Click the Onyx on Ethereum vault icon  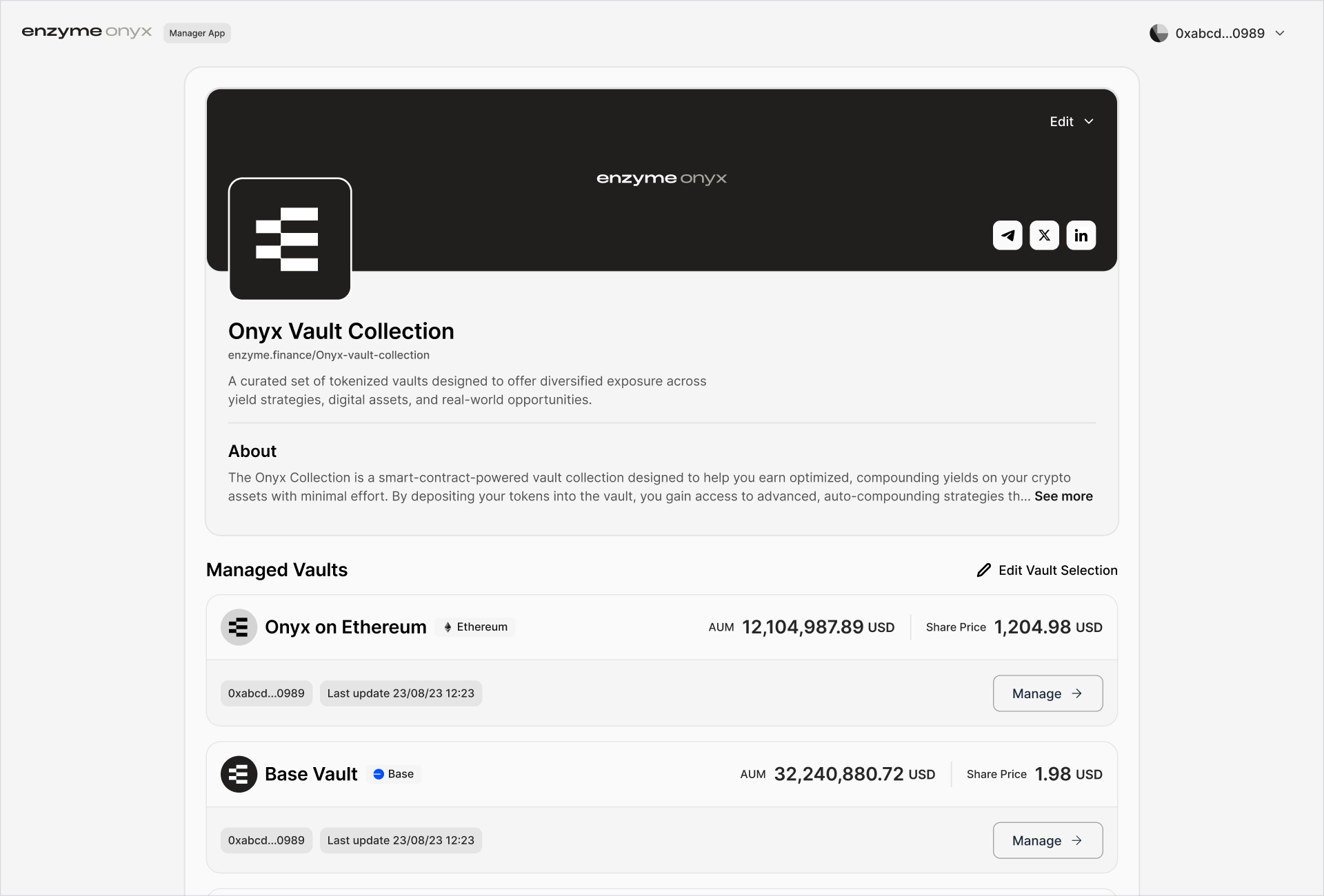pos(239,627)
